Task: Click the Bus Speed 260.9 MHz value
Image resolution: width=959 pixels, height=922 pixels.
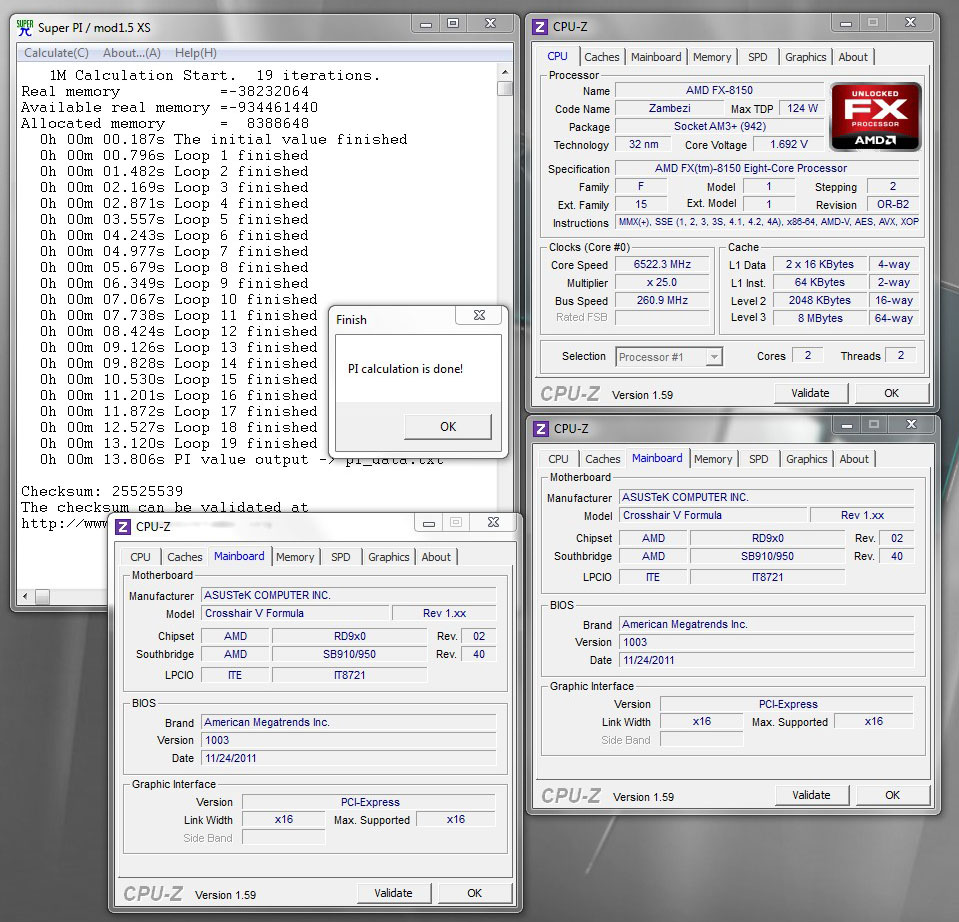Action: [662, 300]
